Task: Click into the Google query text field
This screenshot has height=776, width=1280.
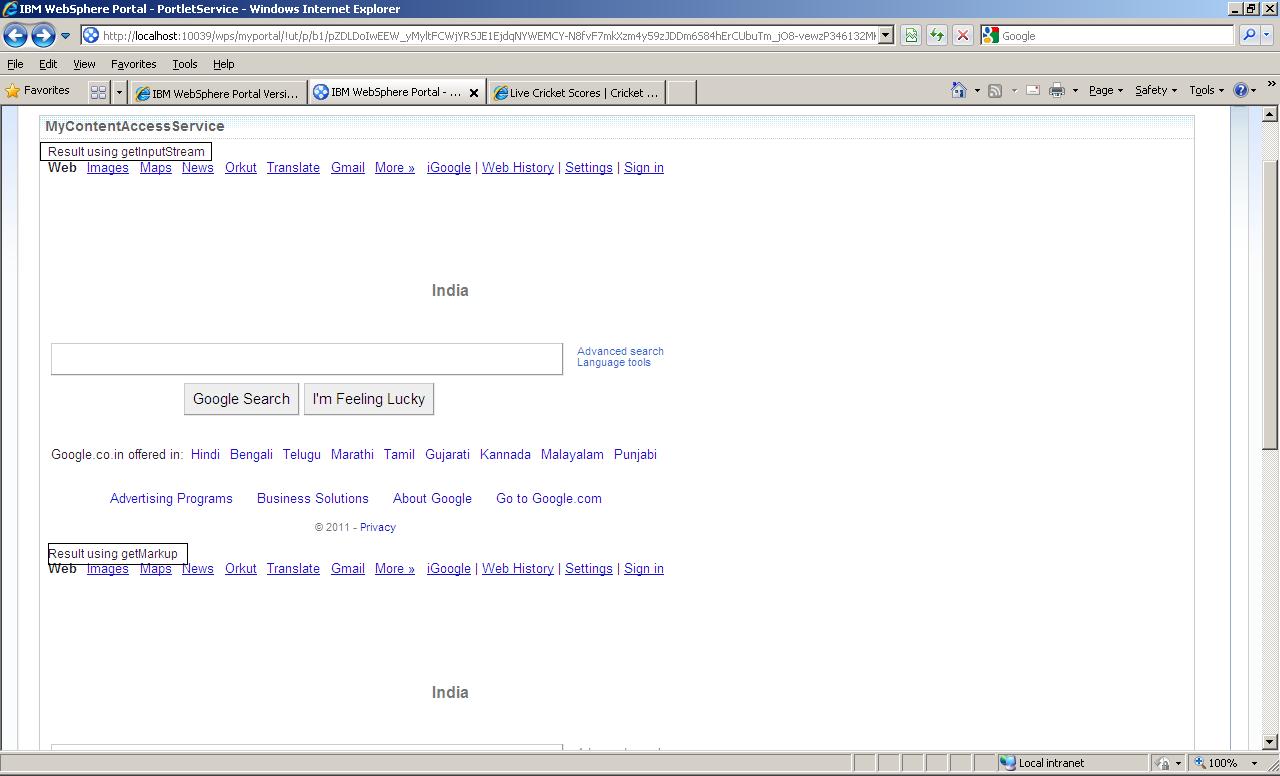Action: click(307, 359)
